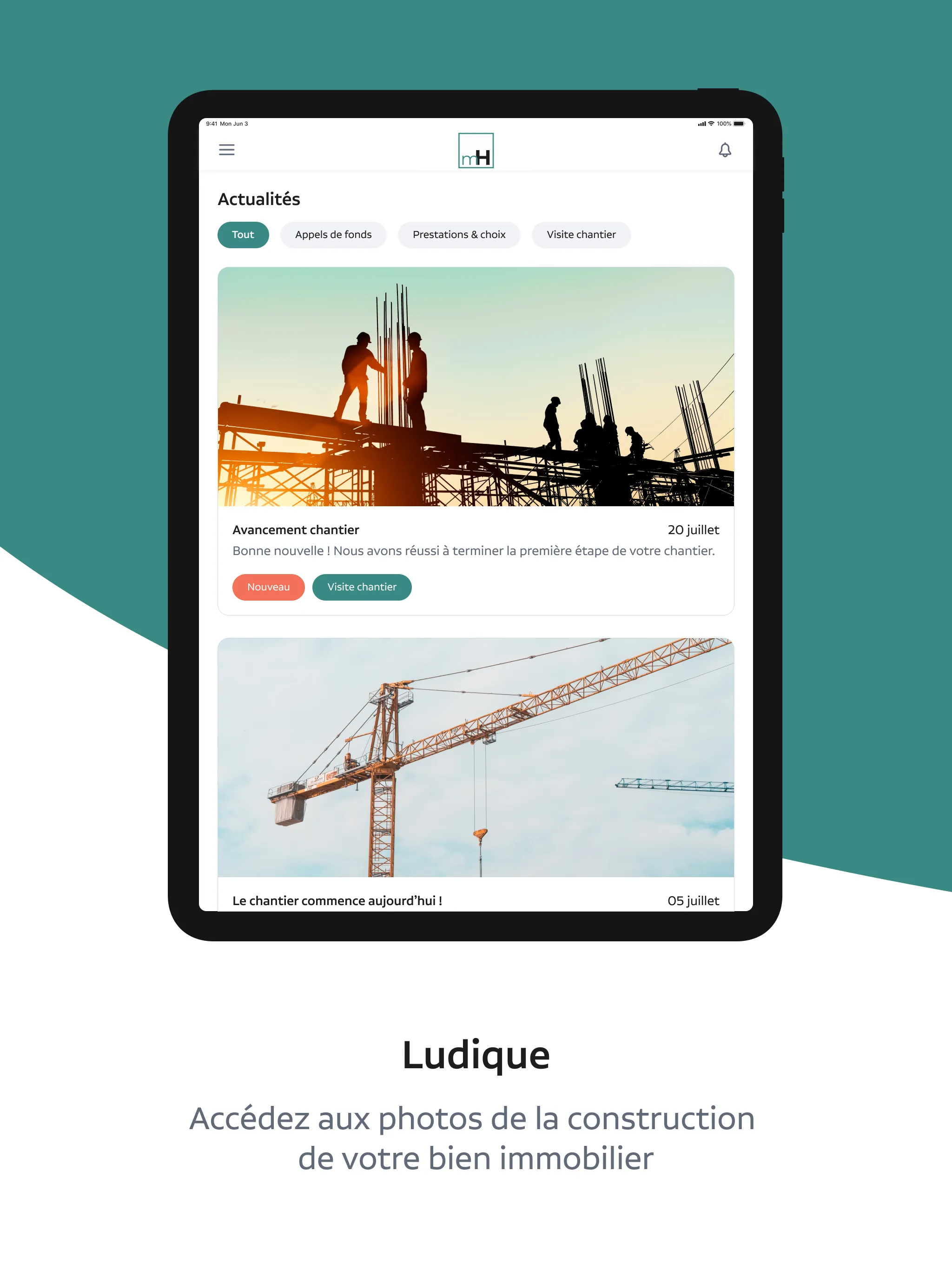Toggle 'Appels de fonds' category filter
Screen dimensions: 952x1270
[332, 234]
